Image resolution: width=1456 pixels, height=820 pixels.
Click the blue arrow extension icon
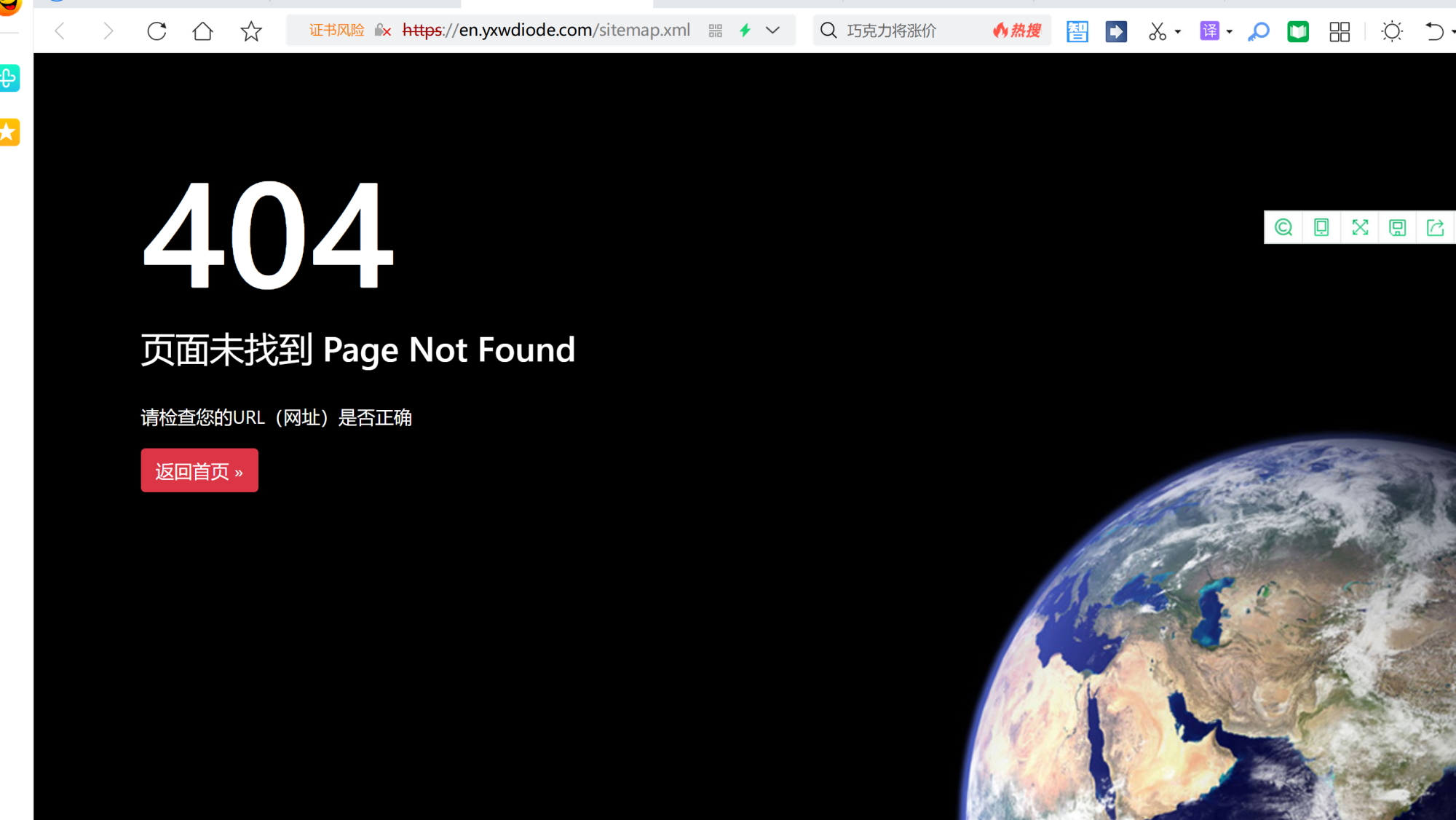click(x=1116, y=31)
